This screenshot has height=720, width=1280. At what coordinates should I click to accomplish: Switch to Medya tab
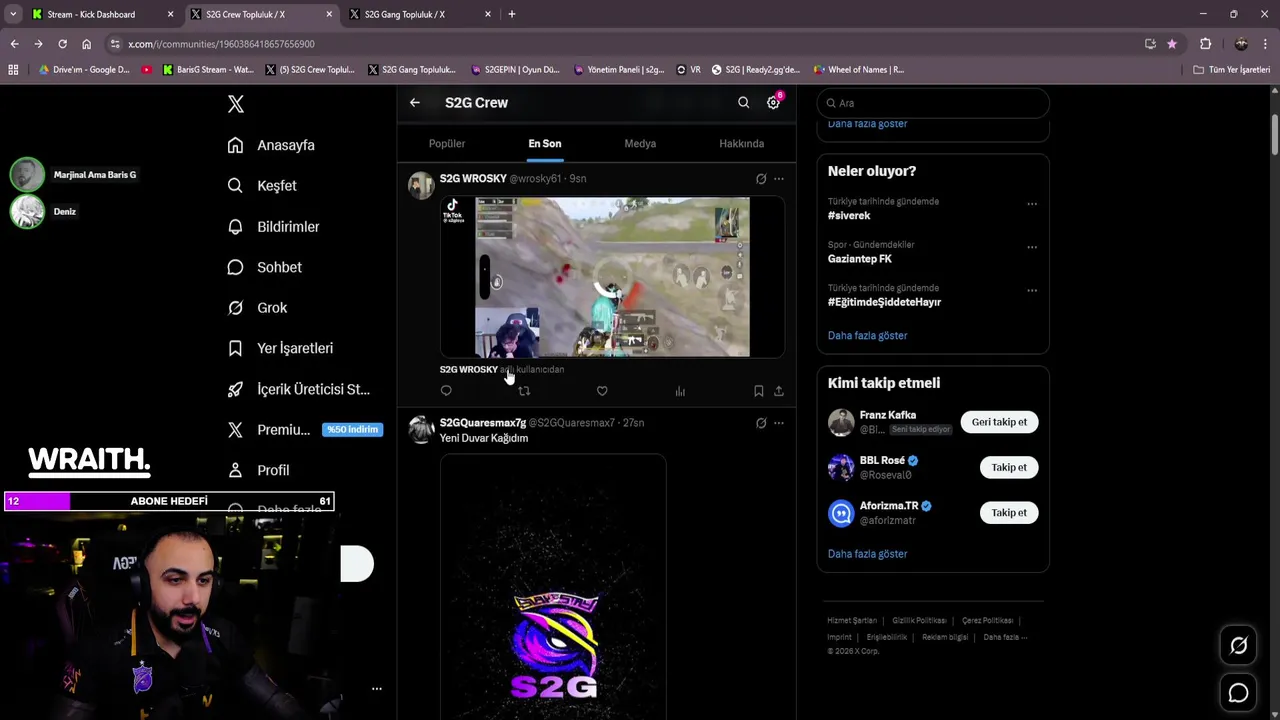point(640,143)
